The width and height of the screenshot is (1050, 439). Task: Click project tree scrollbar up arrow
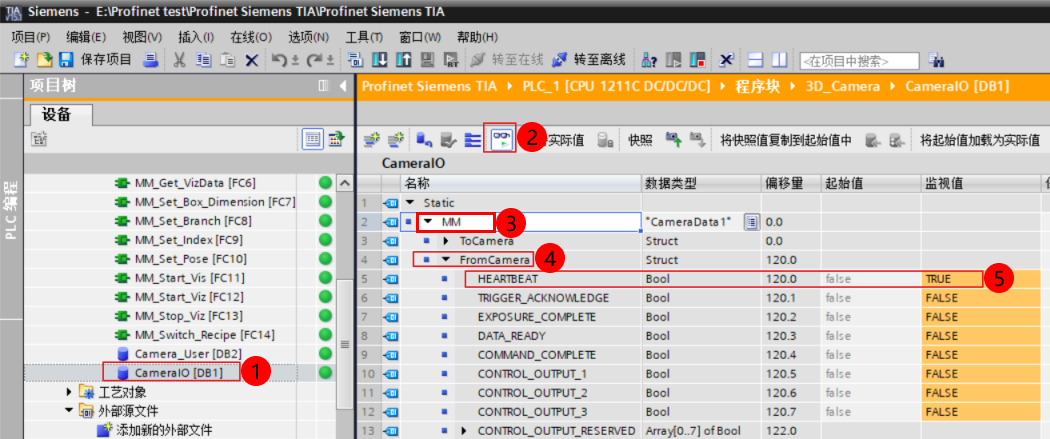(344, 183)
